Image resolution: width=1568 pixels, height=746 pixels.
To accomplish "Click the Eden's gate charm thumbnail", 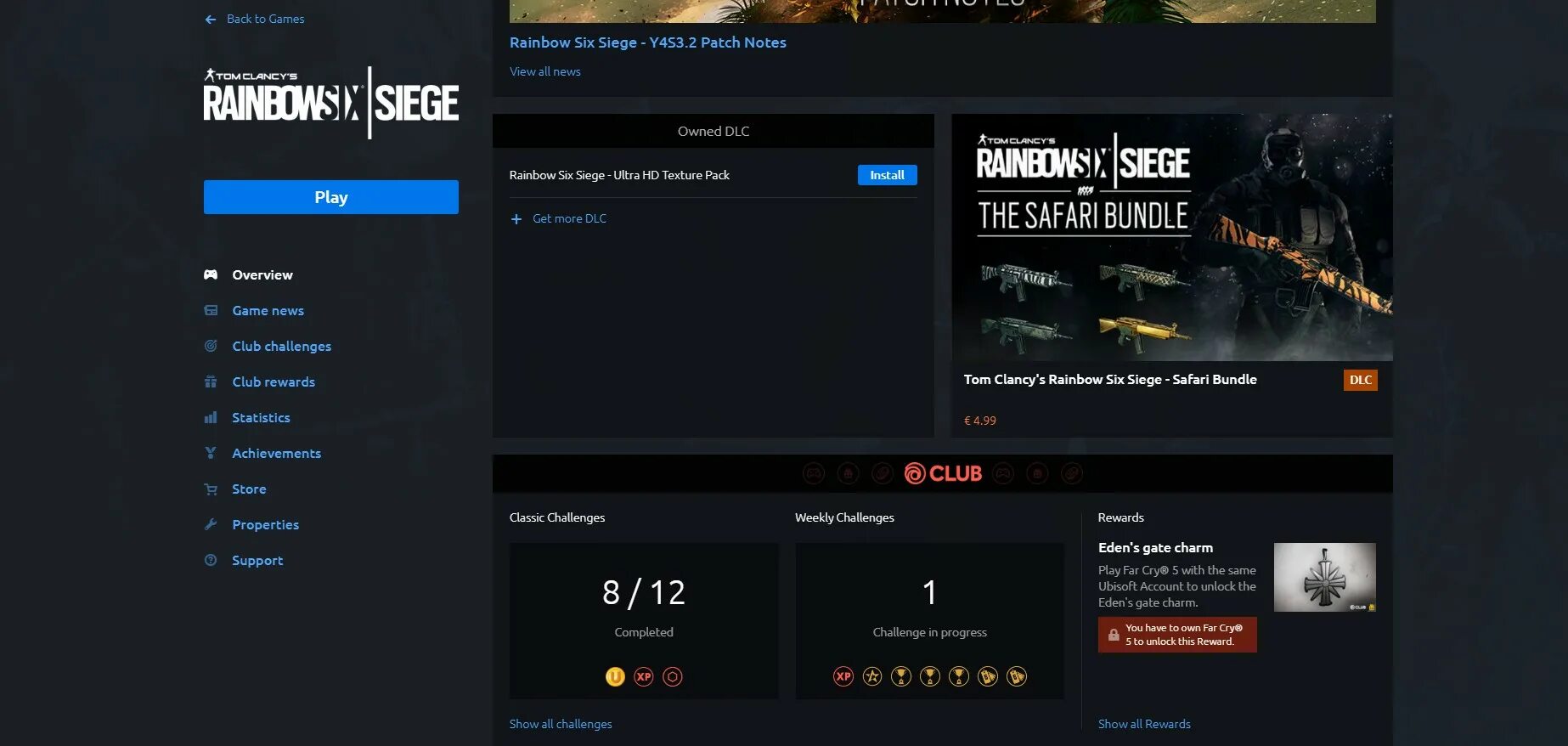I will click(x=1325, y=577).
